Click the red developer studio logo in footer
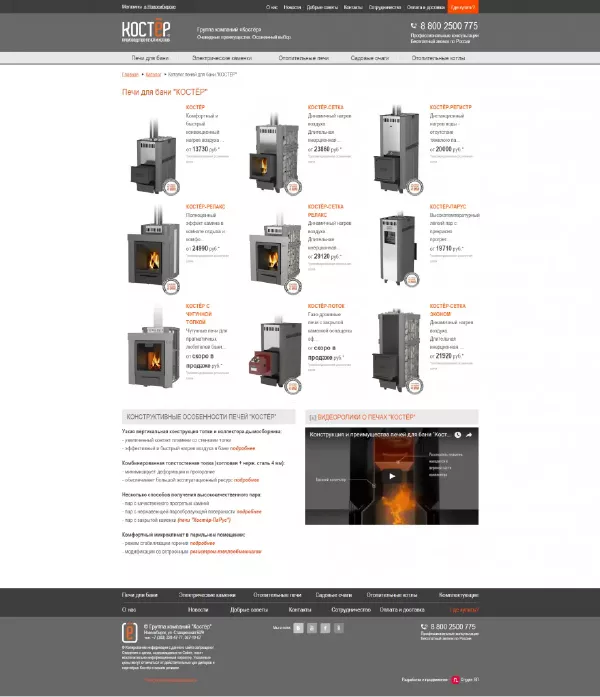600x697 pixels. [456, 680]
